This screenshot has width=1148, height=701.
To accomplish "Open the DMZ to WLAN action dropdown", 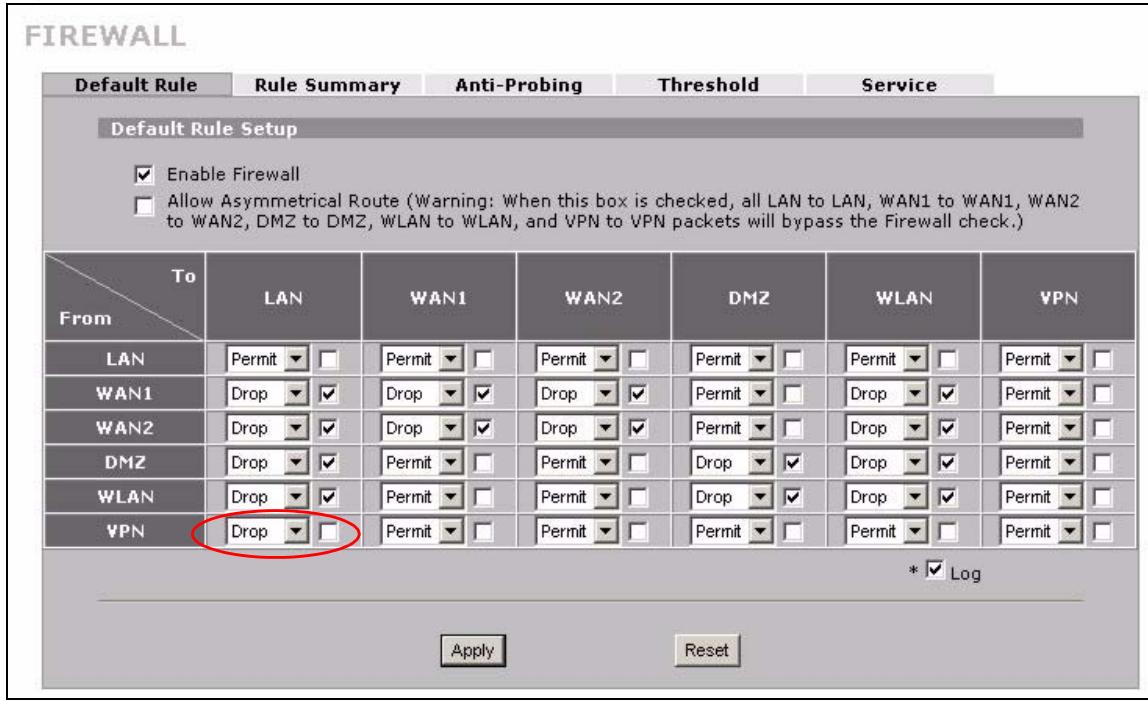I will [887, 462].
